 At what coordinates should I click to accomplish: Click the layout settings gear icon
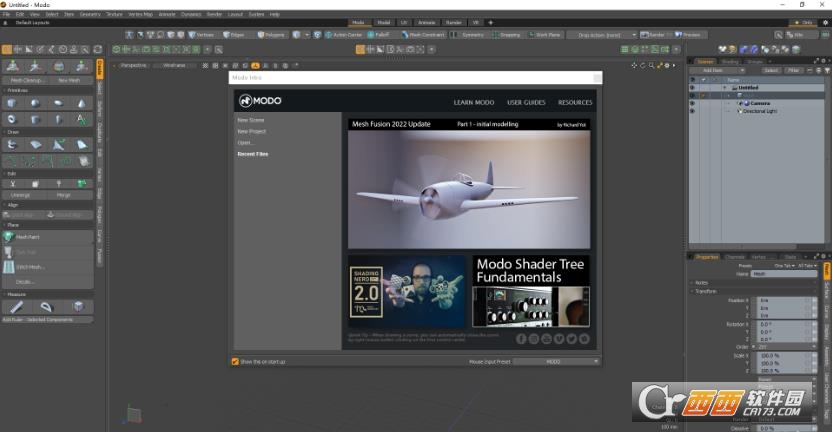coord(826,23)
